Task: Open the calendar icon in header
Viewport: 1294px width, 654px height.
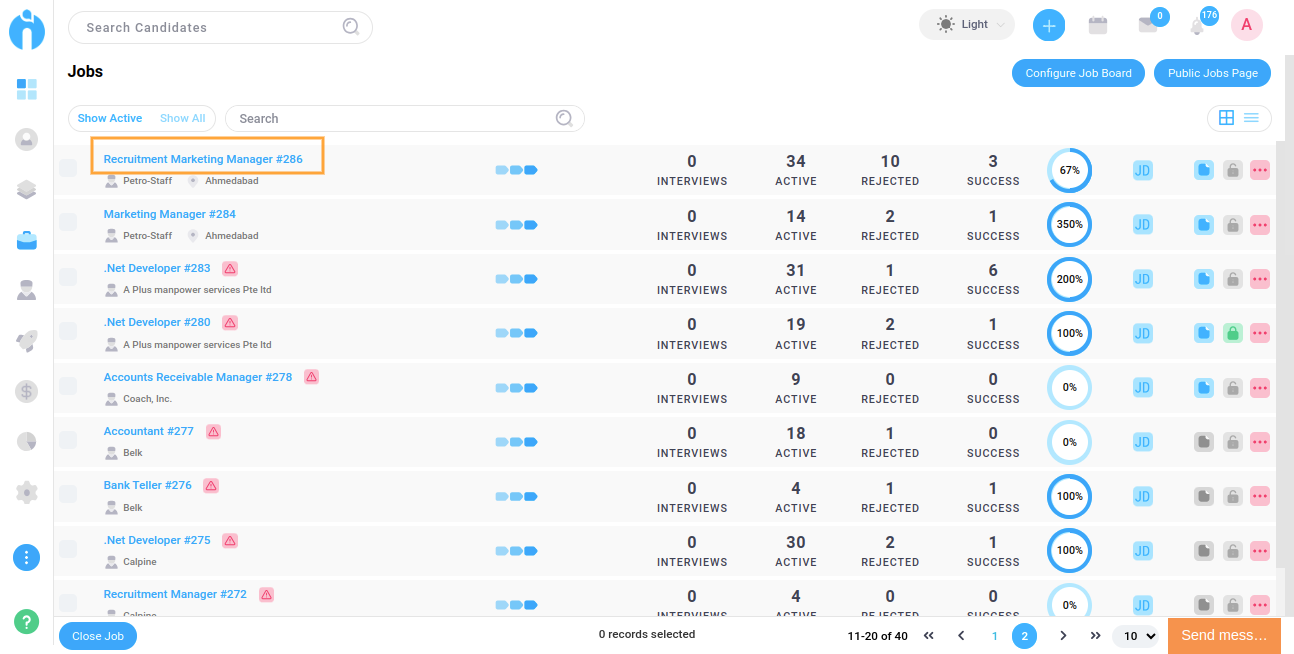Action: click(x=1097, y=26)
